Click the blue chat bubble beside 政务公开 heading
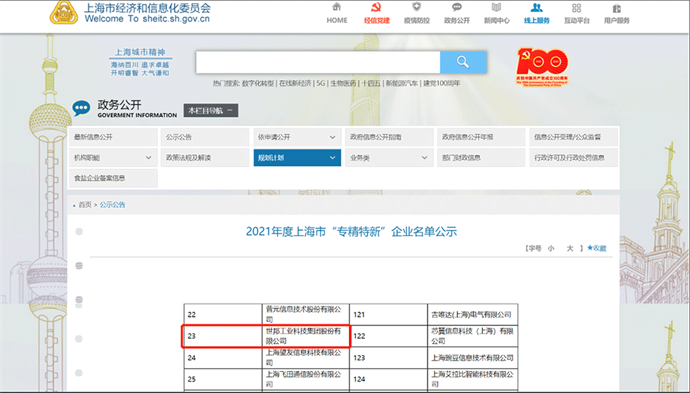Image resolution: width=690 pixels, height=393 pixels. click(x=81, y=108)
